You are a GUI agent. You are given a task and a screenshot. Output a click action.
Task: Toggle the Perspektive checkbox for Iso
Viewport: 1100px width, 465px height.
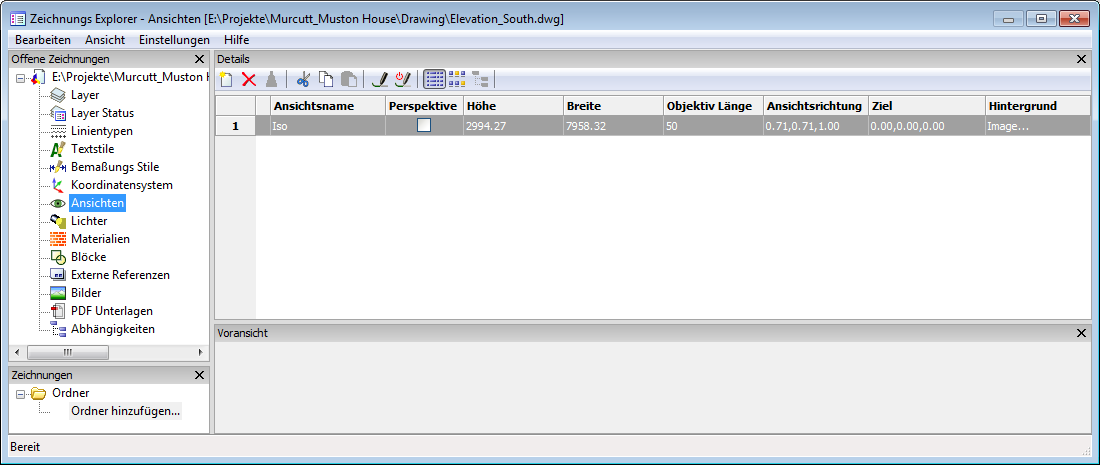tap(424, 126)
